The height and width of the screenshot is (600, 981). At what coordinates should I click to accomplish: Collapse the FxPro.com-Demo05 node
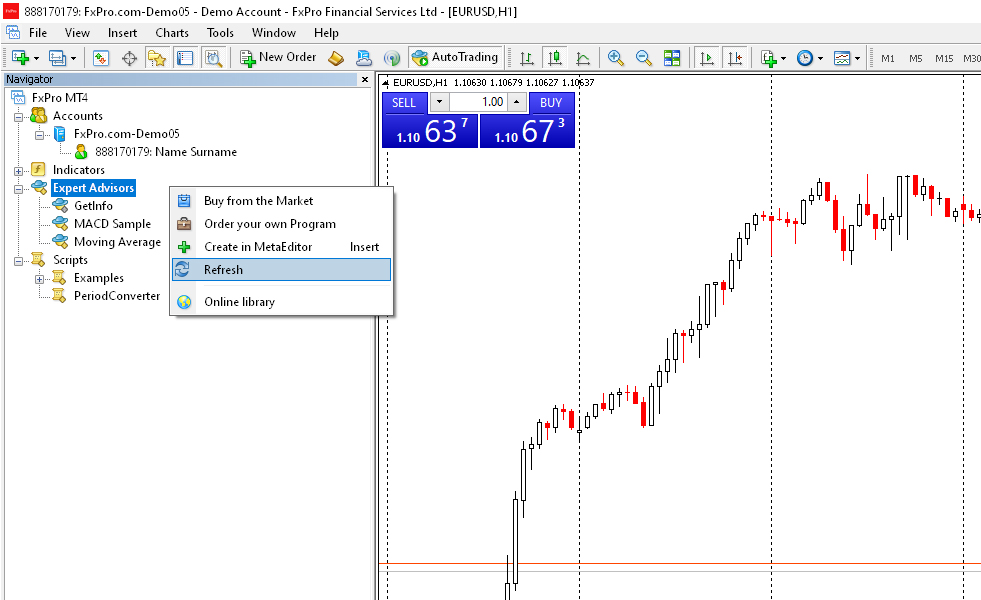[39, 135]
